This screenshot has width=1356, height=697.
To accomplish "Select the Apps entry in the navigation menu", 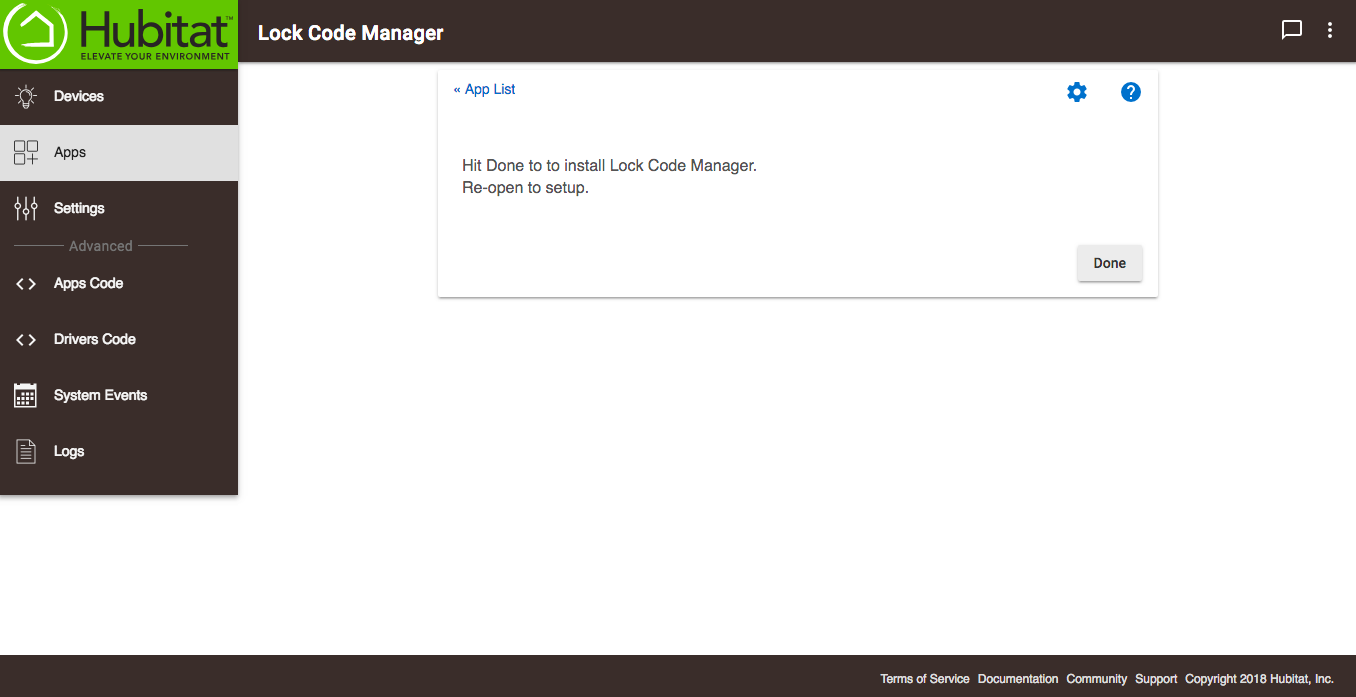I will click(x=69, y=152).
